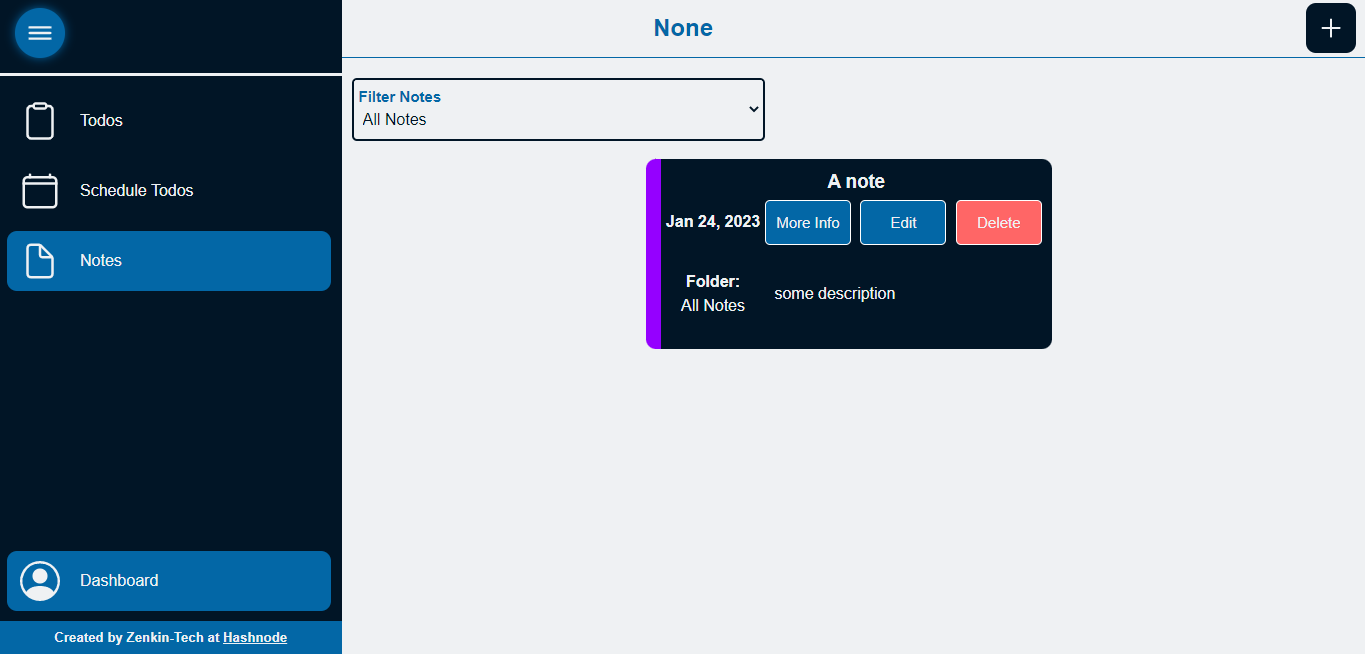The height and width of the screenshot is (654, 1365).
Task: Click the Notes document icon
Action: [x=40, y=261]
